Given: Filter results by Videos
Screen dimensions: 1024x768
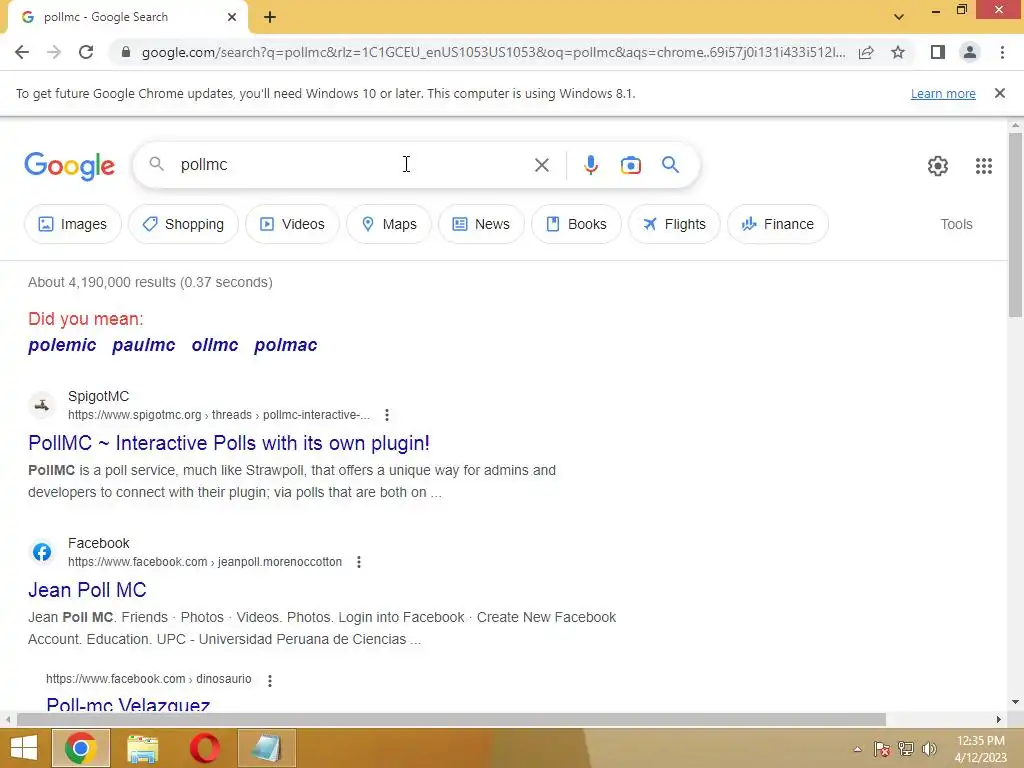Looking at the screenshot, I should [292, 224].
